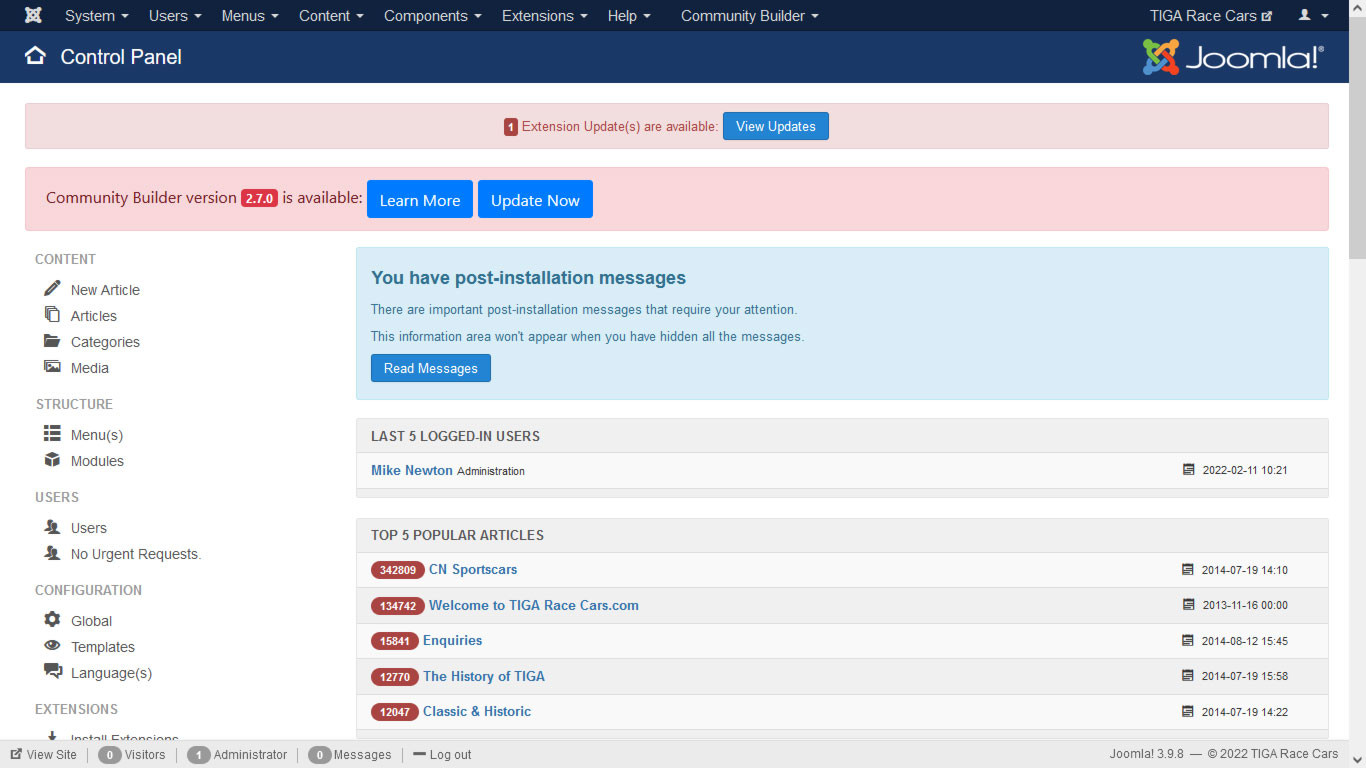This screenshot has height=768, width=1366.
Task: Click the Control Panel page title
Action: [x=121, y=57]
